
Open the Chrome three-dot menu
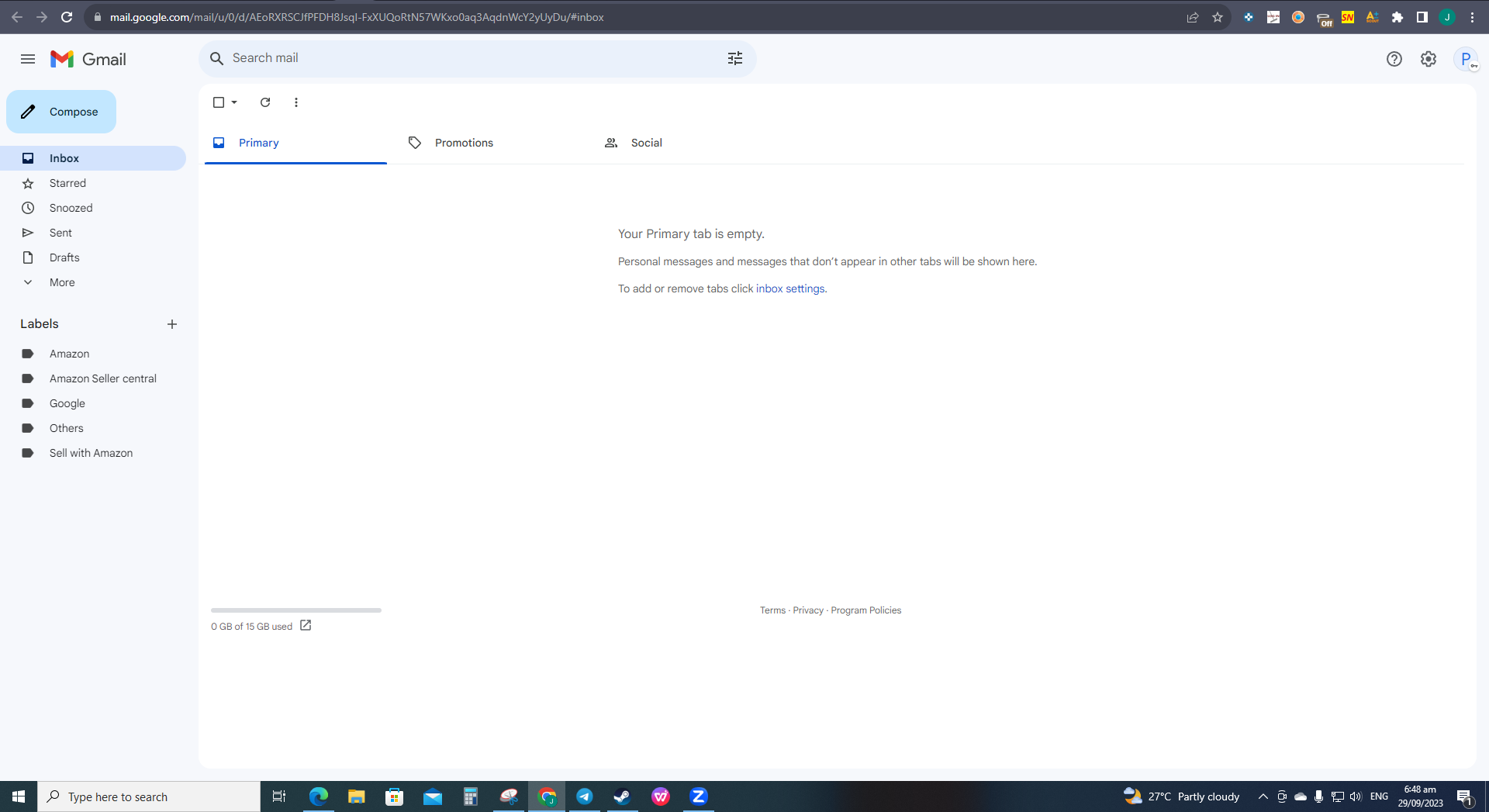1472,17
